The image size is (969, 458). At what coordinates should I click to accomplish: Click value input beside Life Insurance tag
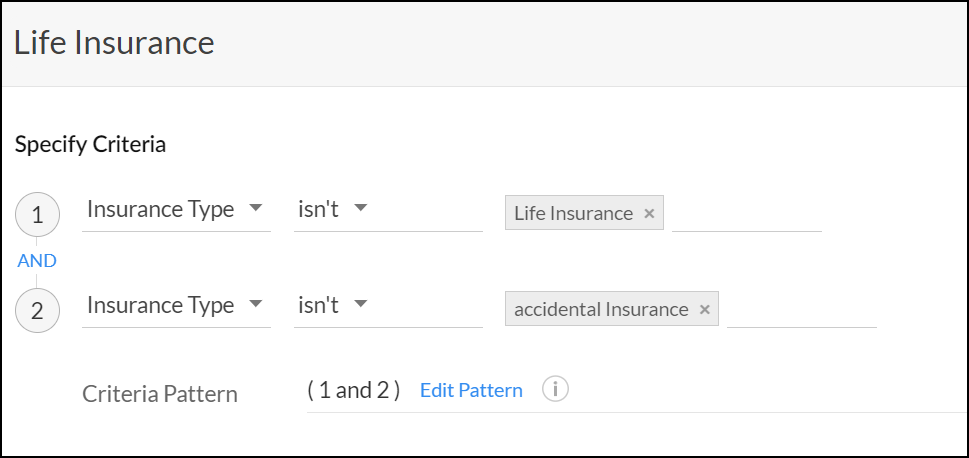tap(746, 214)
